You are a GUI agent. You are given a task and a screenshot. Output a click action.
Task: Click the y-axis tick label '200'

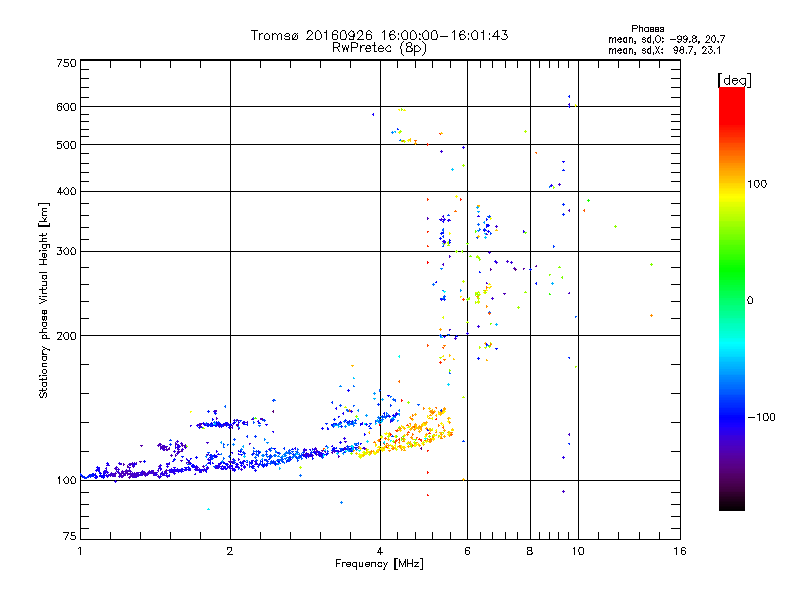tap(66, 336)
